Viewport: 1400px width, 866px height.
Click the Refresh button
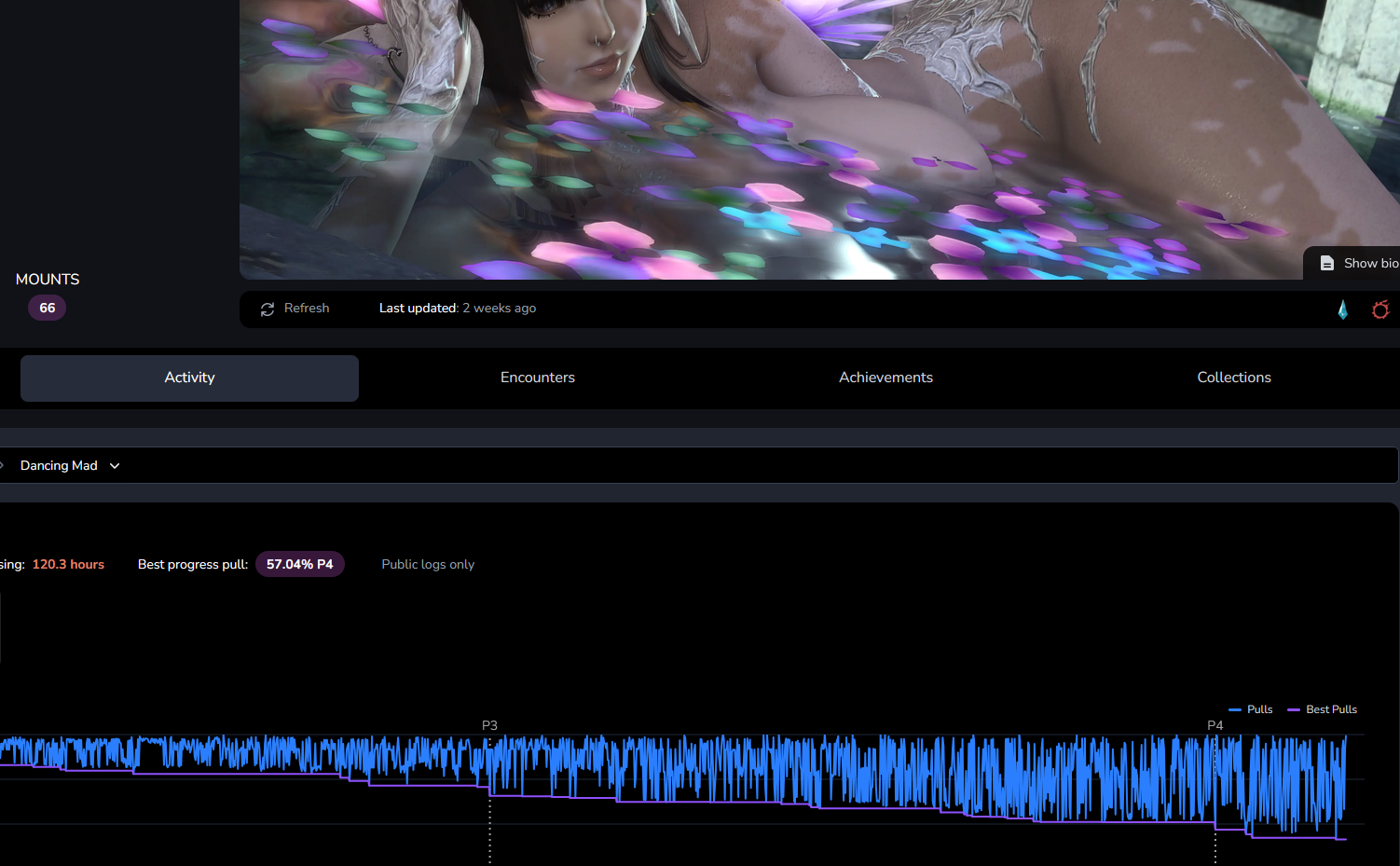[x=295, y=309]
